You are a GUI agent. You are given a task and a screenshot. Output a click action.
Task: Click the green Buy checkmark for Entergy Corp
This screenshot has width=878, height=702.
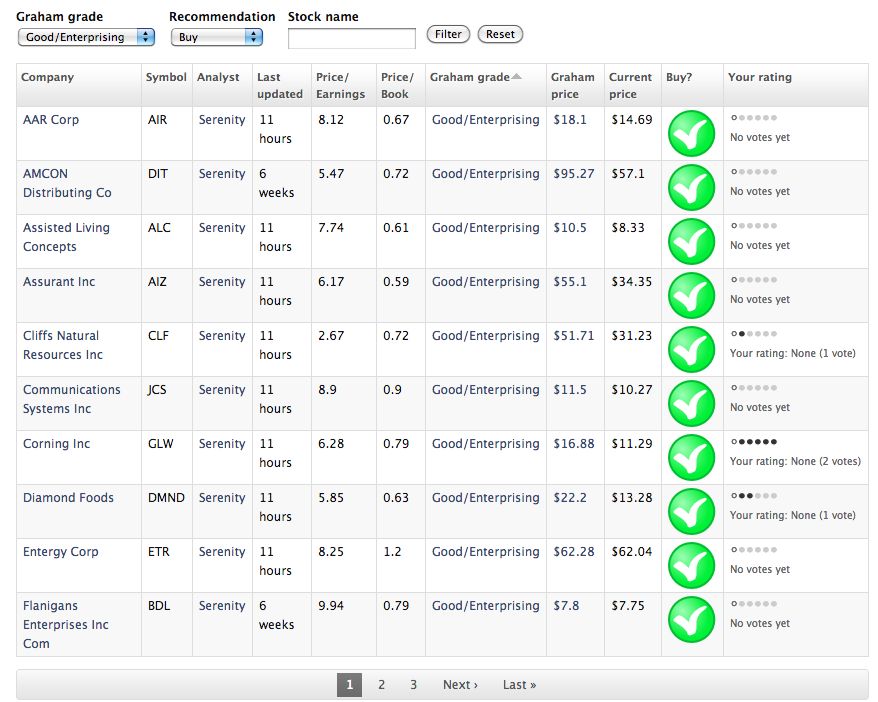click(x=691, y=566)
